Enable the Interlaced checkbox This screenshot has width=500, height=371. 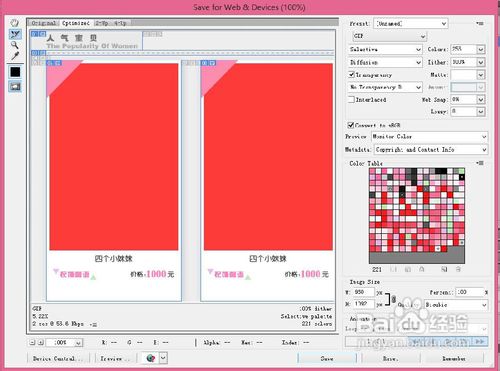(x=351, y=99)
